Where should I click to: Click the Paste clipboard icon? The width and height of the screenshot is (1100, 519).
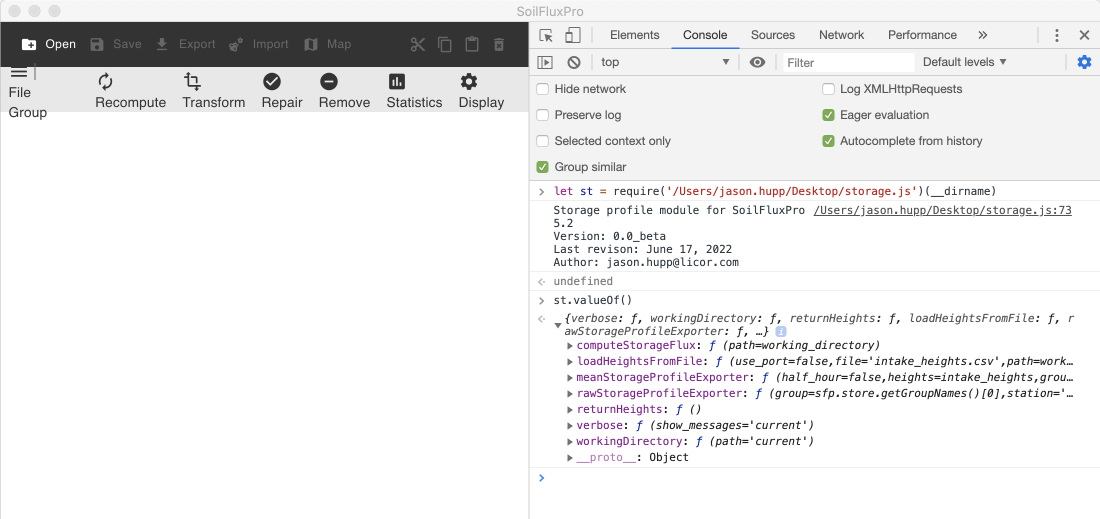[x=472, y=44]
